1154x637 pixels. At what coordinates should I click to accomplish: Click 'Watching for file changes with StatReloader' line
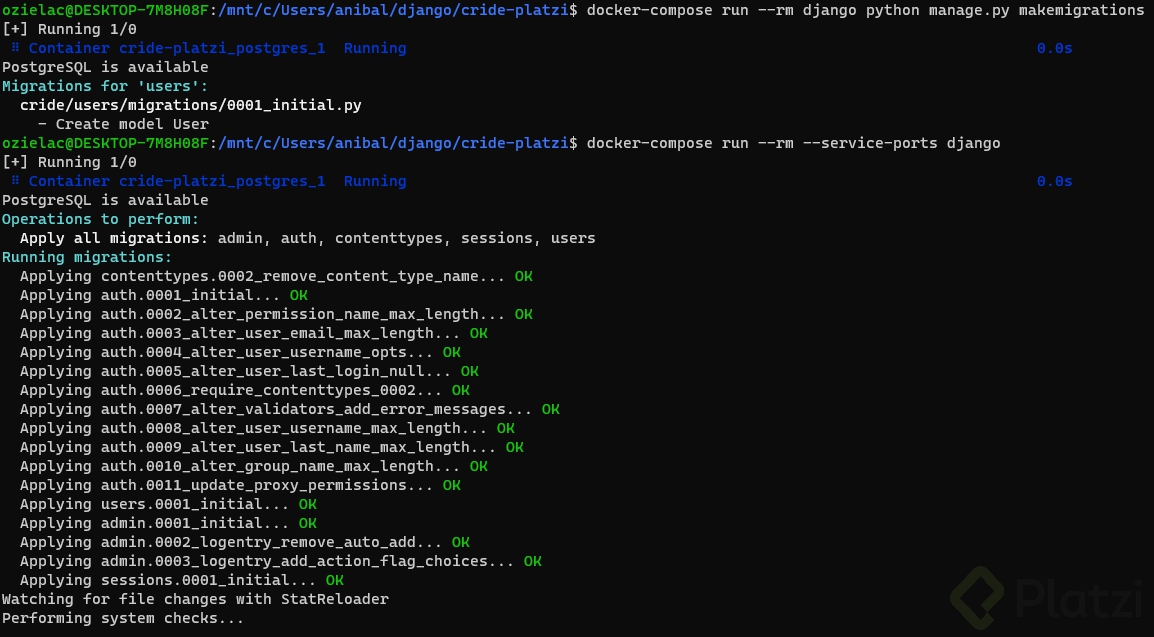[195, 599]
